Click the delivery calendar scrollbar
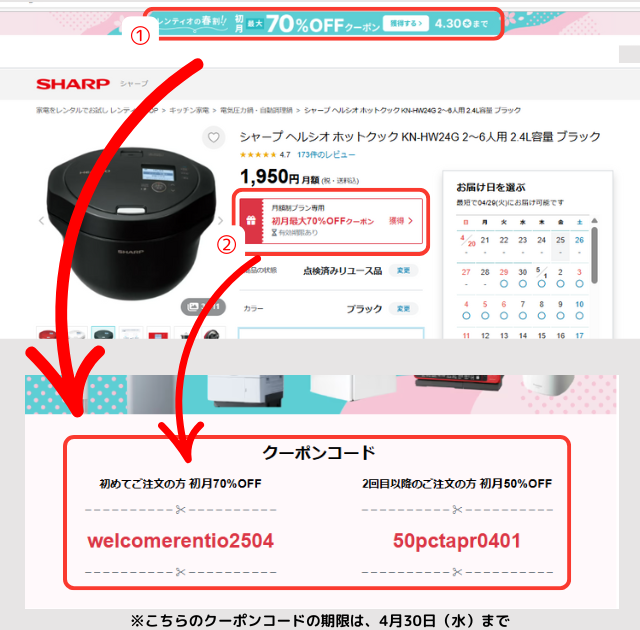 [x=594, y=255]
